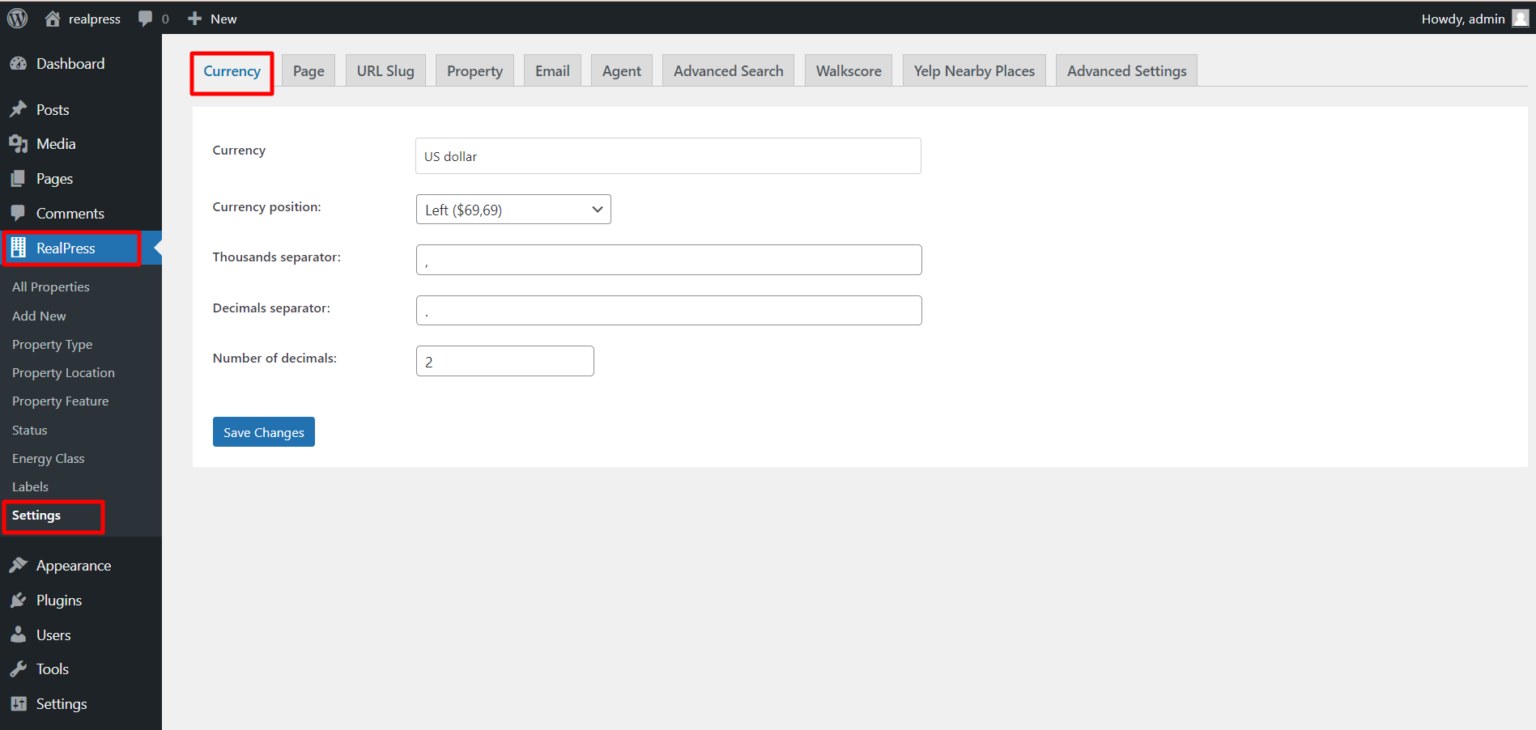This screenshot has height=730, width=1536.
Task: Open All Properties from RealPress menu
Action: pyautogui.click(x=50, y=287)
